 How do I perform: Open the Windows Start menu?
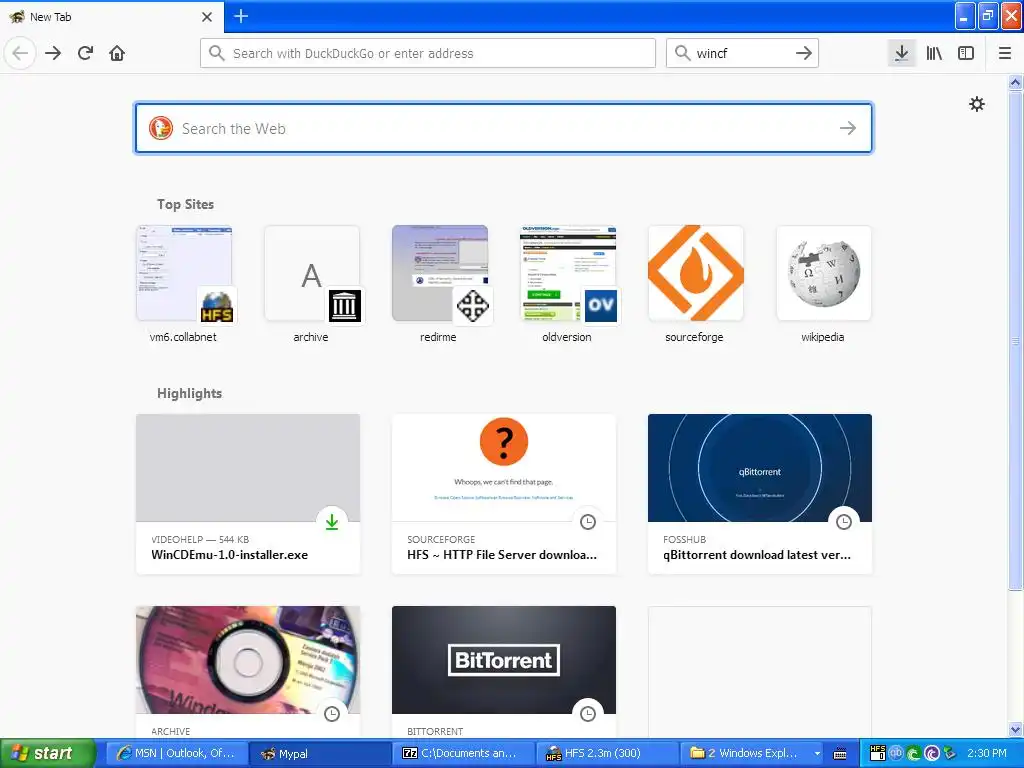coord(47,753)
